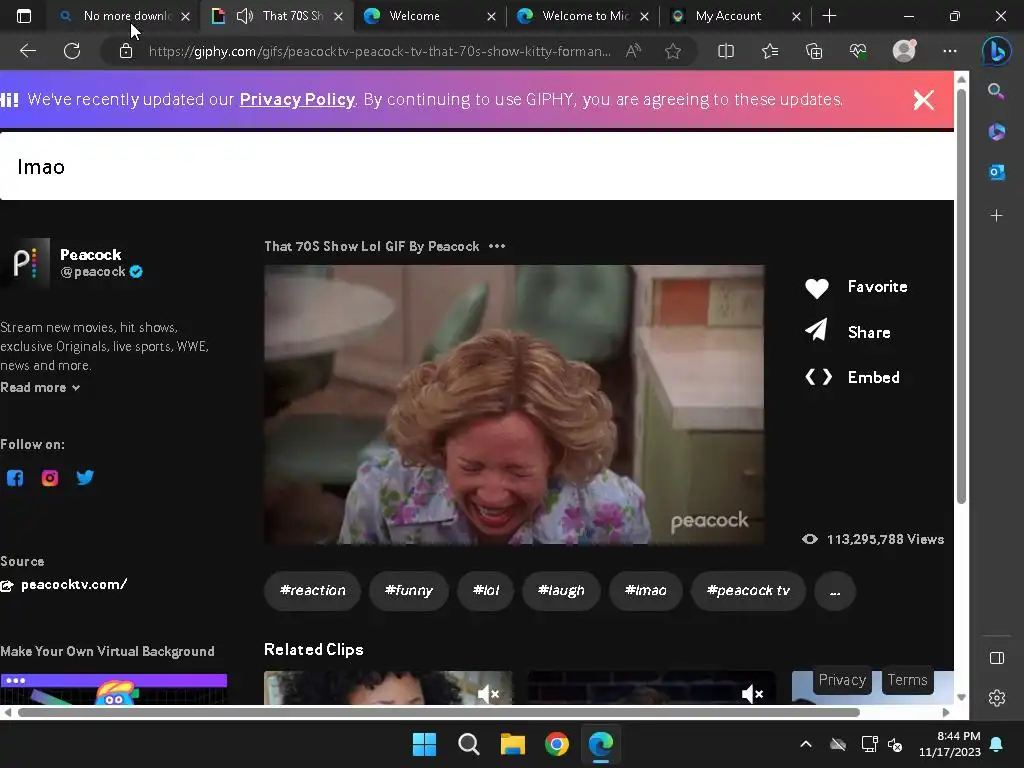Open Peacock's Twitter page icon
This screenshot has height=768, width=1024.
tap(85, 478)
